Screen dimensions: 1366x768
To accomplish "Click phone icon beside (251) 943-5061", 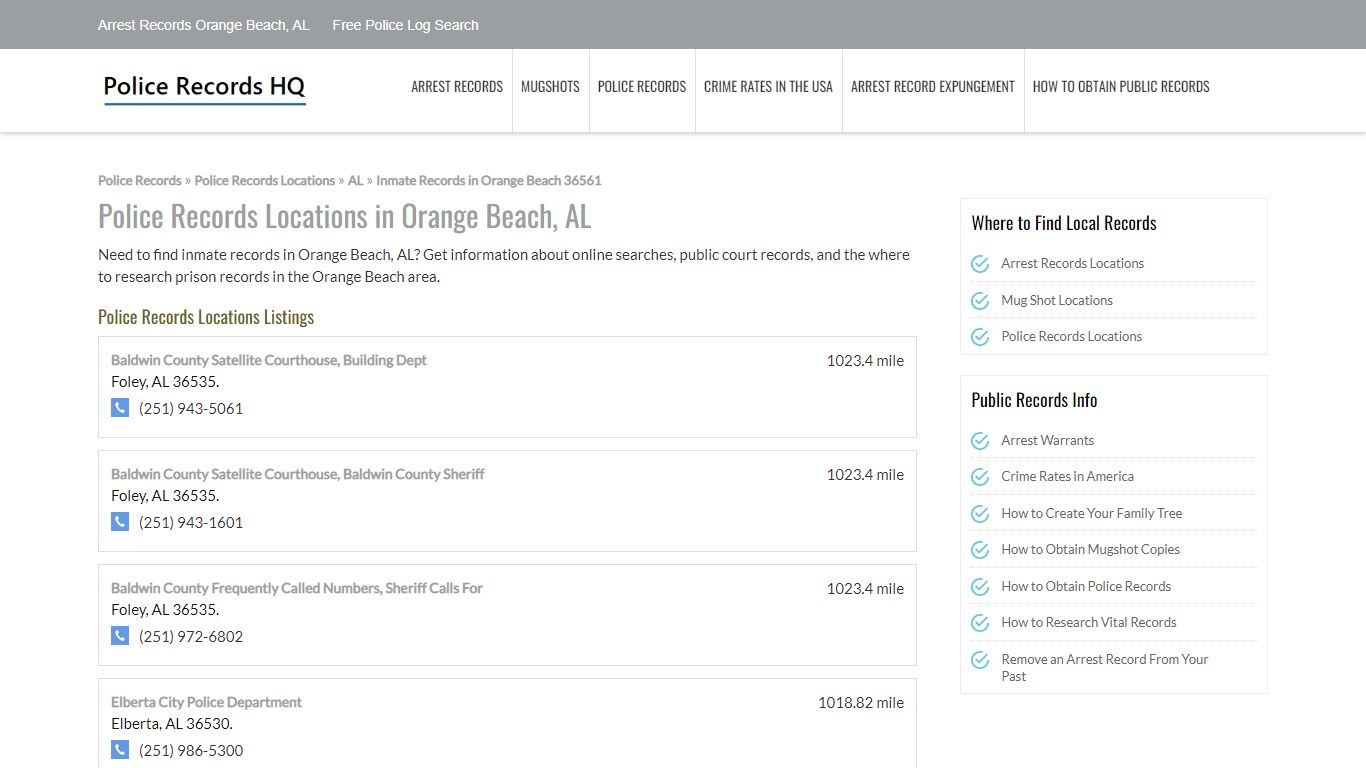I will tap(120, 408).
